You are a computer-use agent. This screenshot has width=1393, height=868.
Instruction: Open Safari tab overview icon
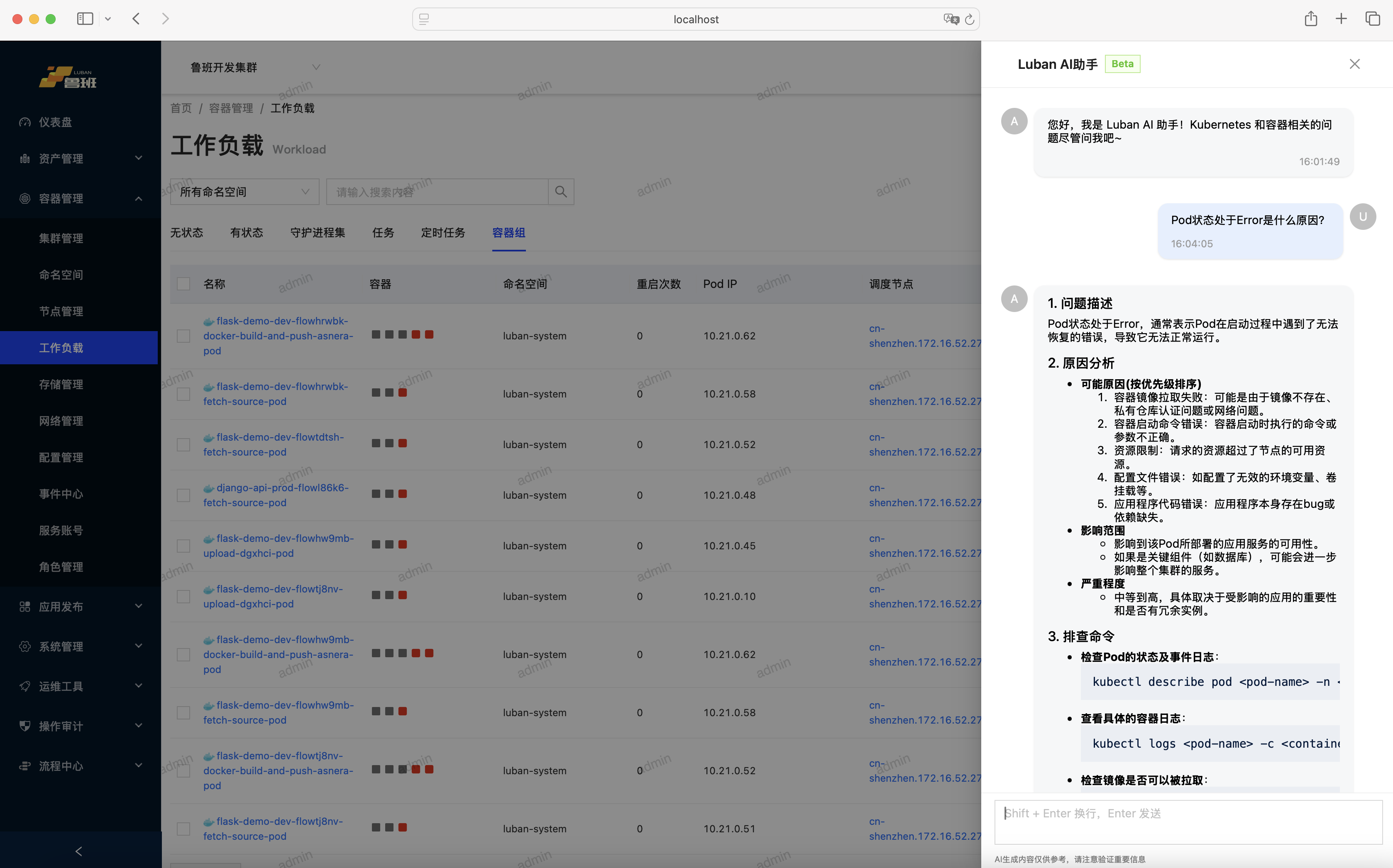pyautogui.click(x=1373, y=19)
